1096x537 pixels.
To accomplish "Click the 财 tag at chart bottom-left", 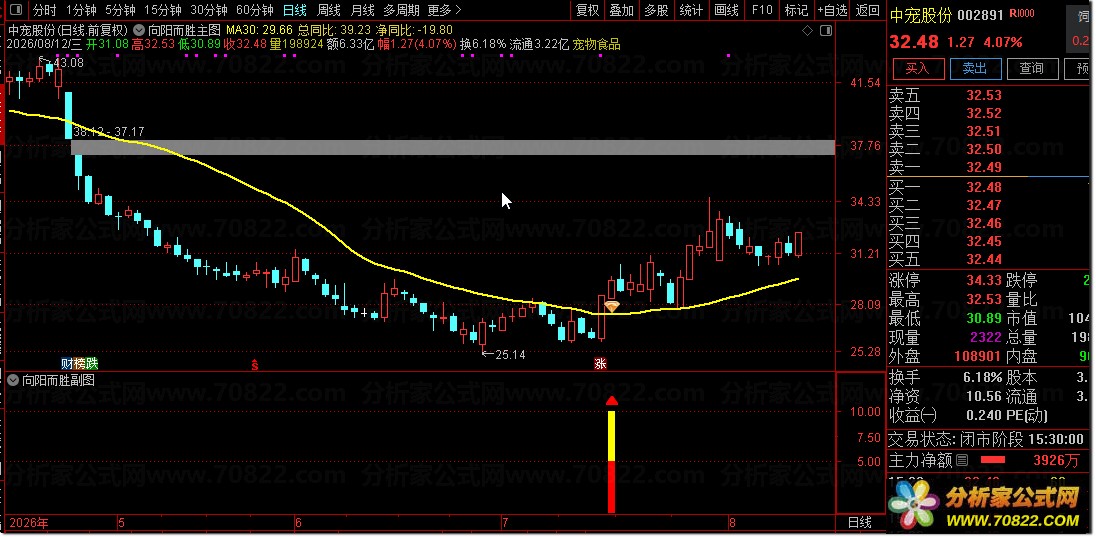I will 66,364.
